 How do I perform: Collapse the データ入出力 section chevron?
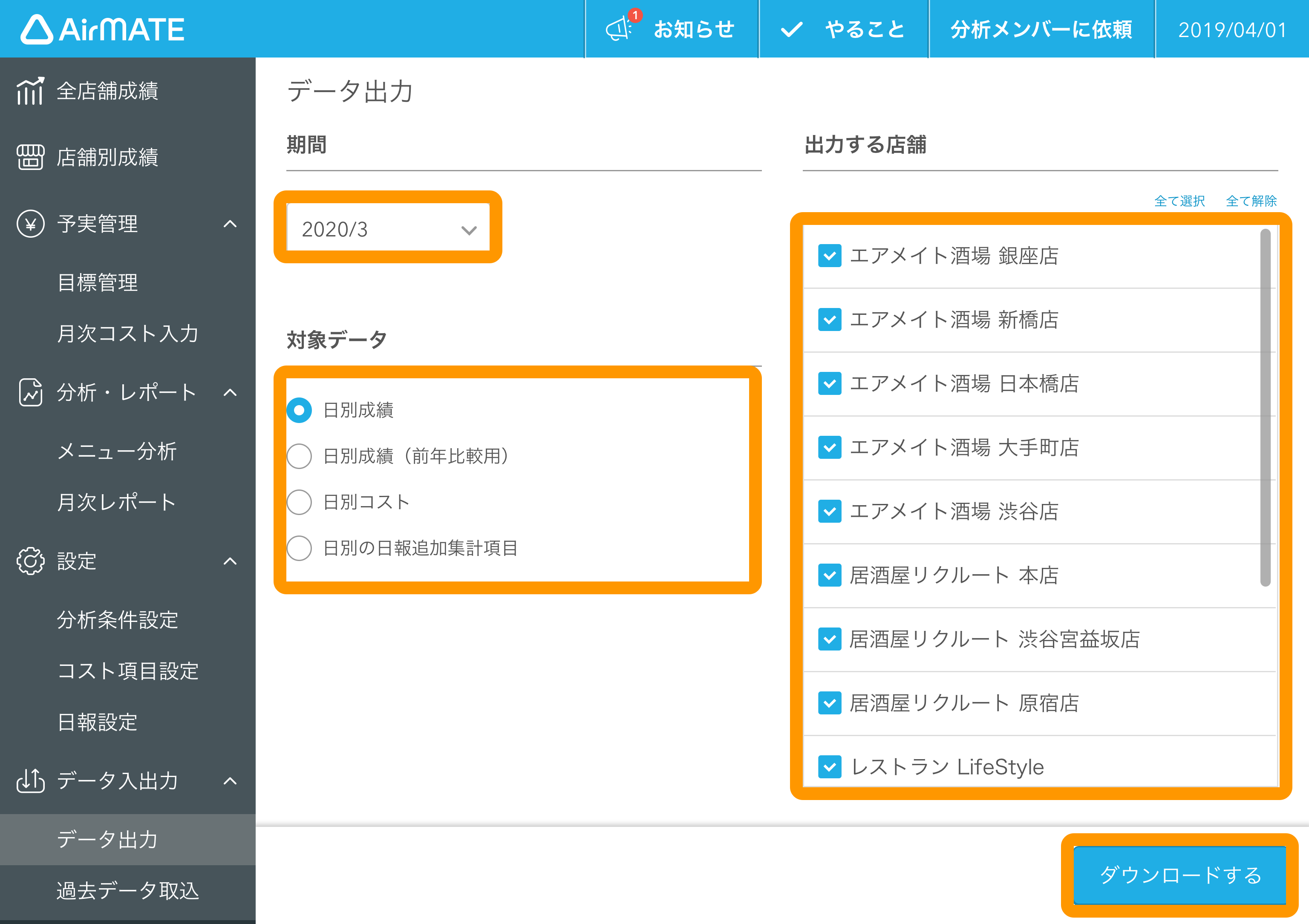point(230,780)
